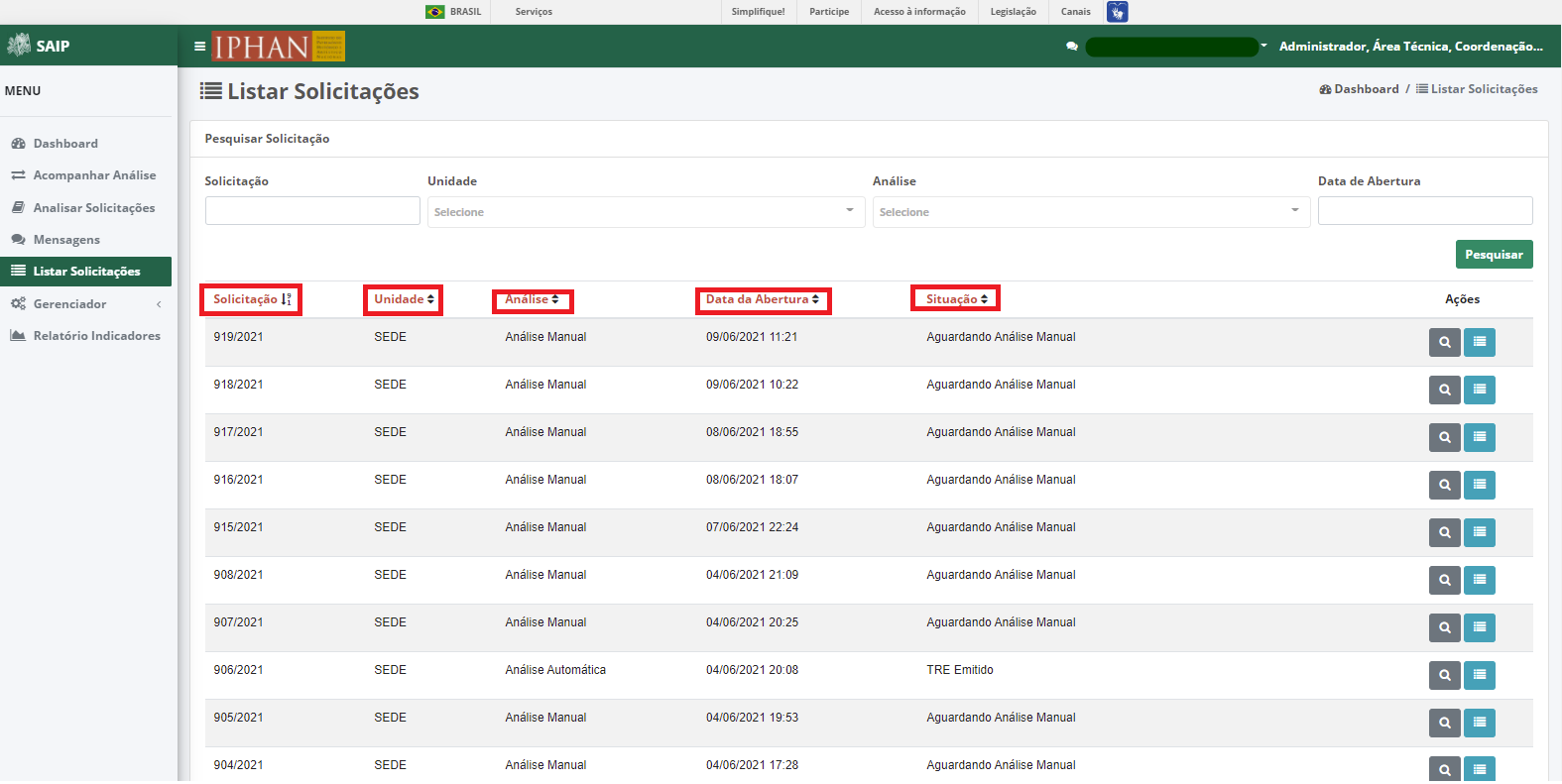
Task: Open Mensagens in the sidebar
Action: 85,240
